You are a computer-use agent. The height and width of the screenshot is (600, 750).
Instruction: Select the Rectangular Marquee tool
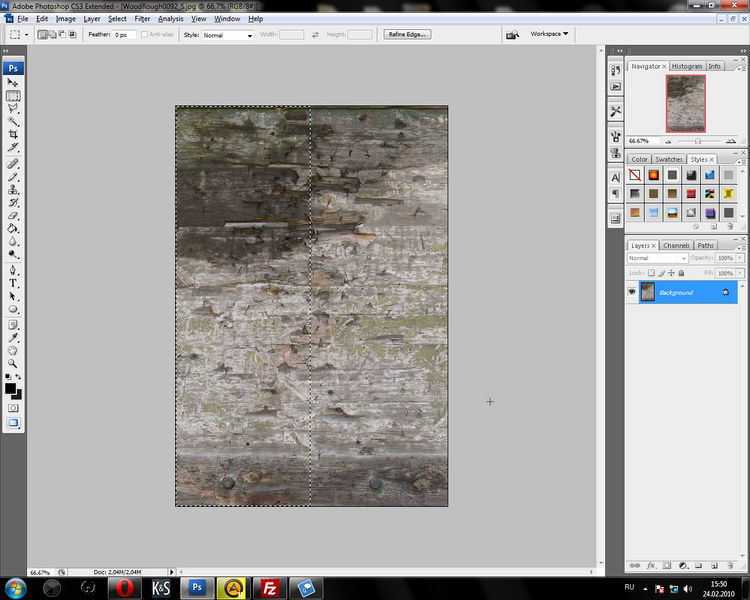tap(13, 96)
